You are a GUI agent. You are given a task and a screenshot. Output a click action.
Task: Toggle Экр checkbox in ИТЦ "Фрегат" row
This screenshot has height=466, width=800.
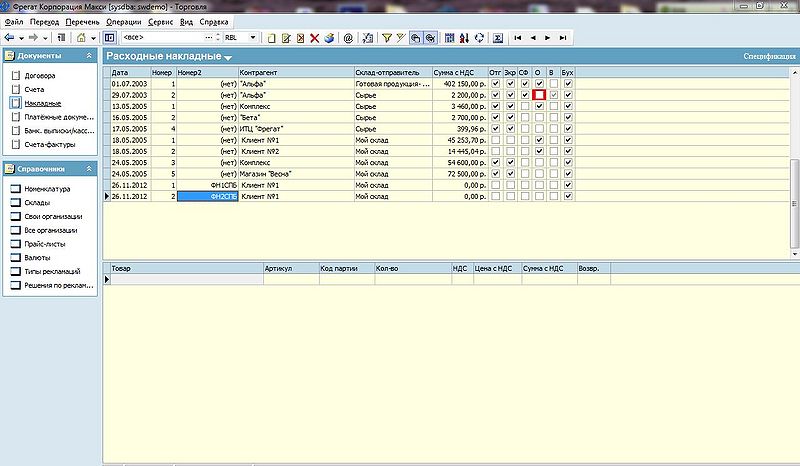click(x=510, y=129)
